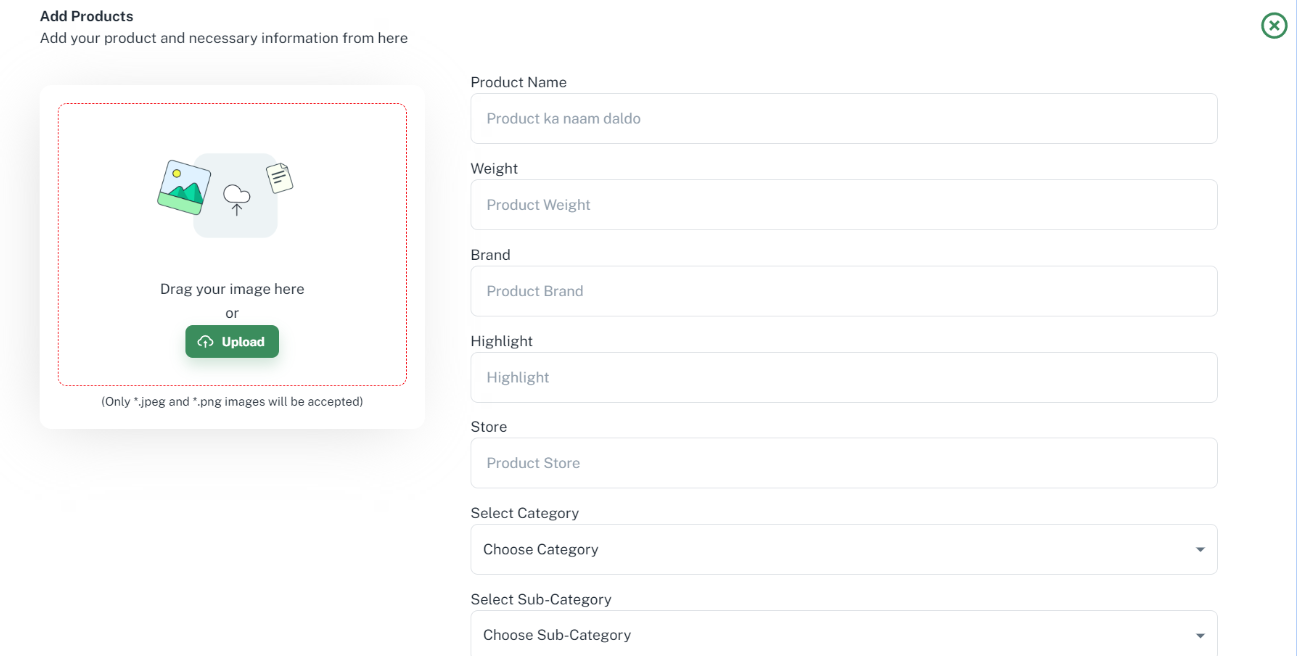Click the document note icon in upload illustration
This screenshot has width=1297, height=656.
[280, 179]
